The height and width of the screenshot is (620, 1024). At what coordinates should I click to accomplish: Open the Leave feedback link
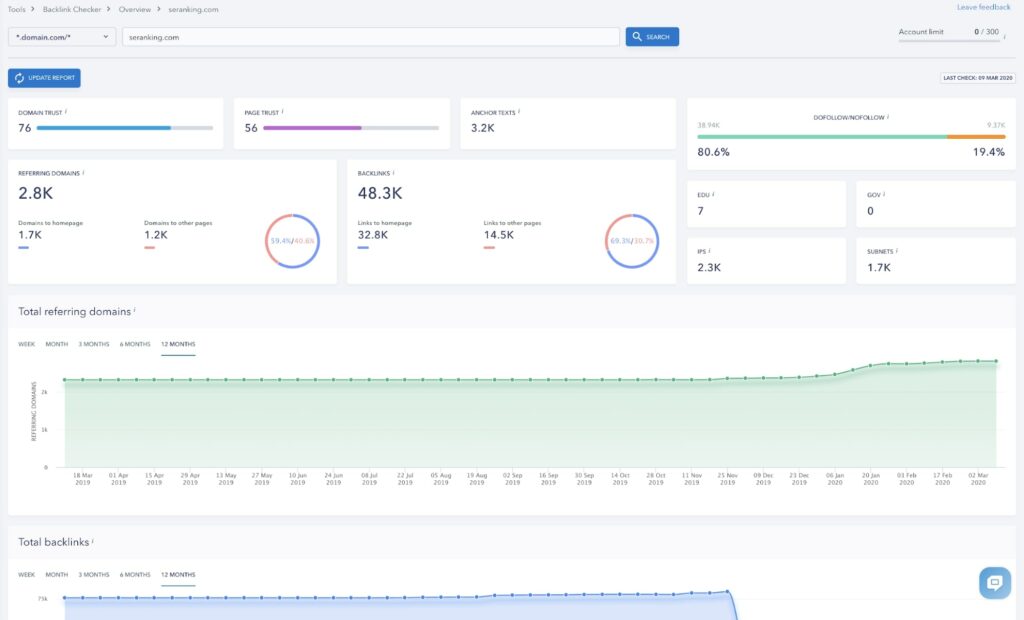click(984, 7)
